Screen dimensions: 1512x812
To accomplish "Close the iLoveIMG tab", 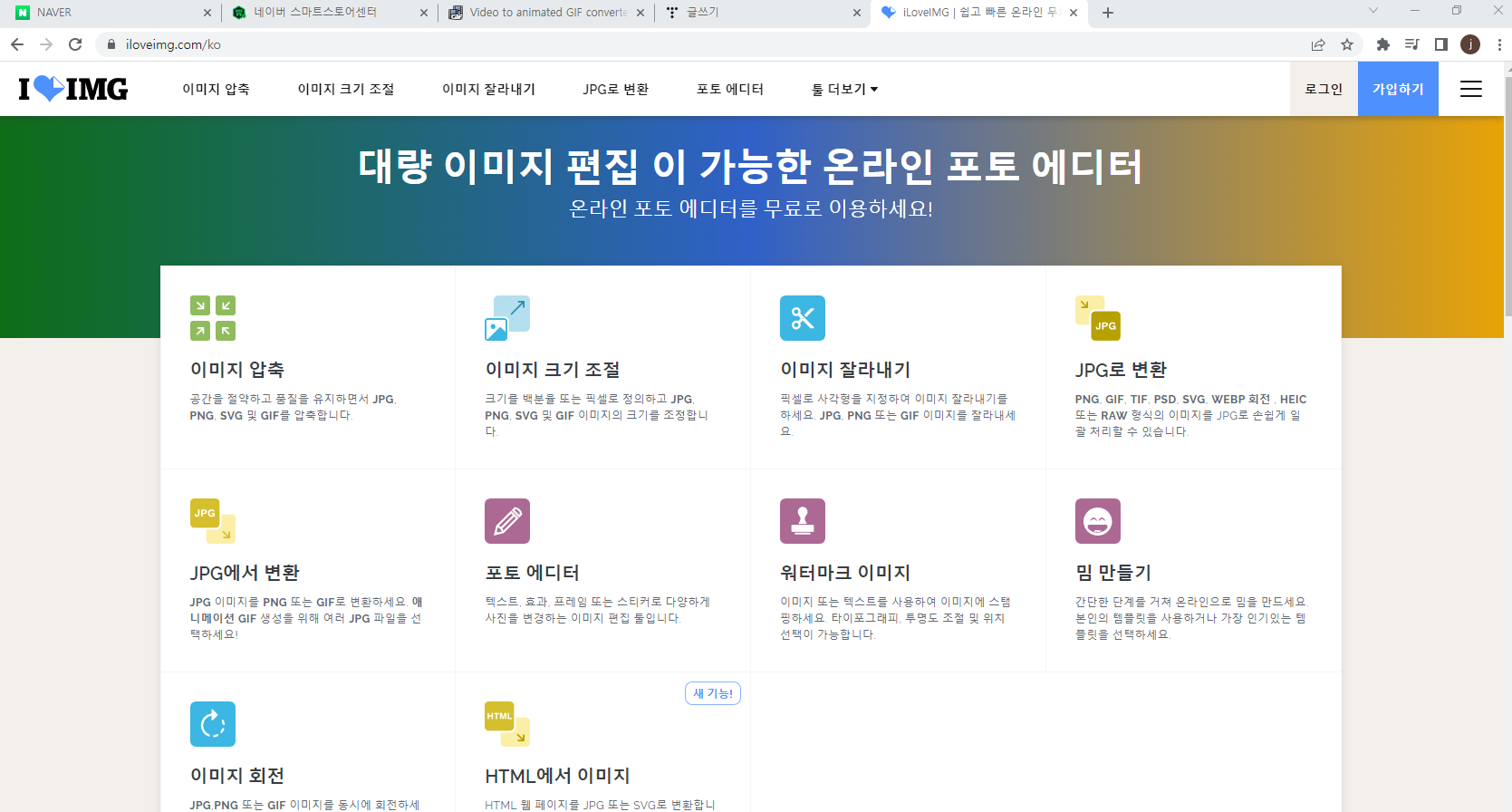I will point(1074,13).
